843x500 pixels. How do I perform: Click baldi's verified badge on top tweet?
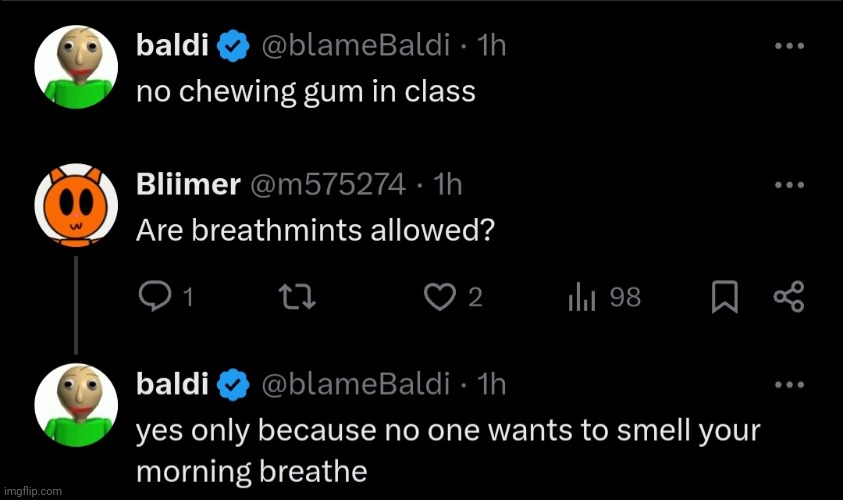(233, 46)
